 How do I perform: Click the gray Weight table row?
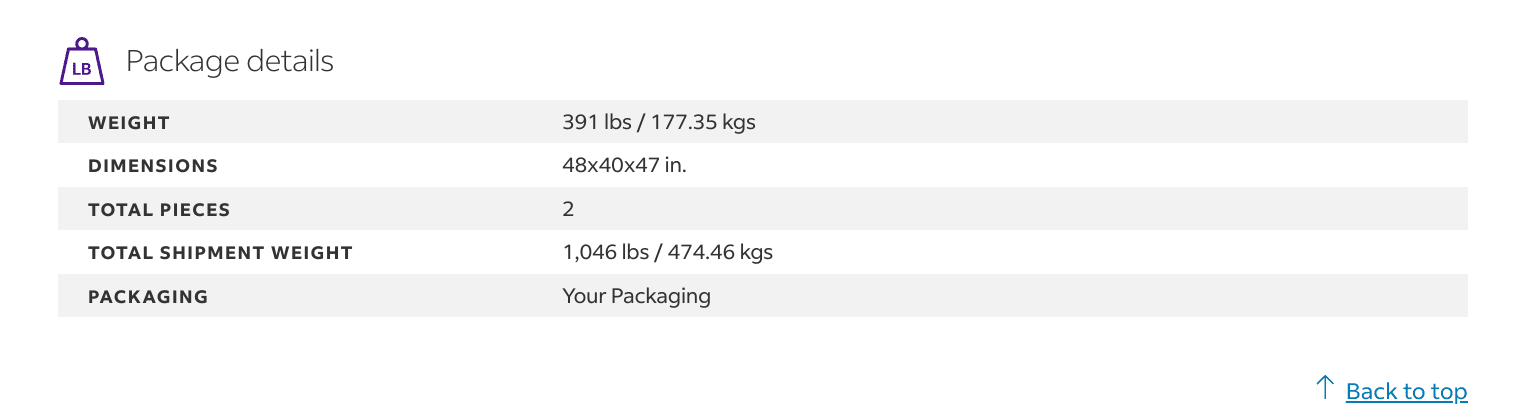click(763, 122)
